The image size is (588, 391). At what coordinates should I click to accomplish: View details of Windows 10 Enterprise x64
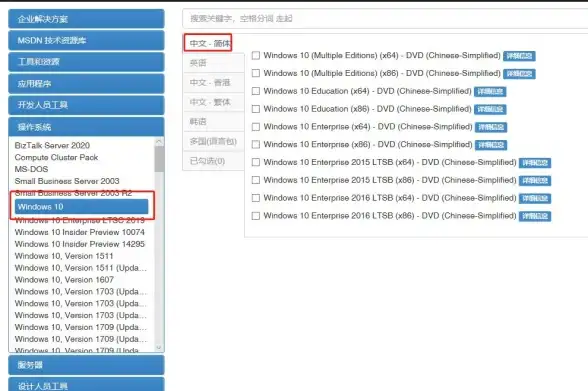click(x=491, y=127)
